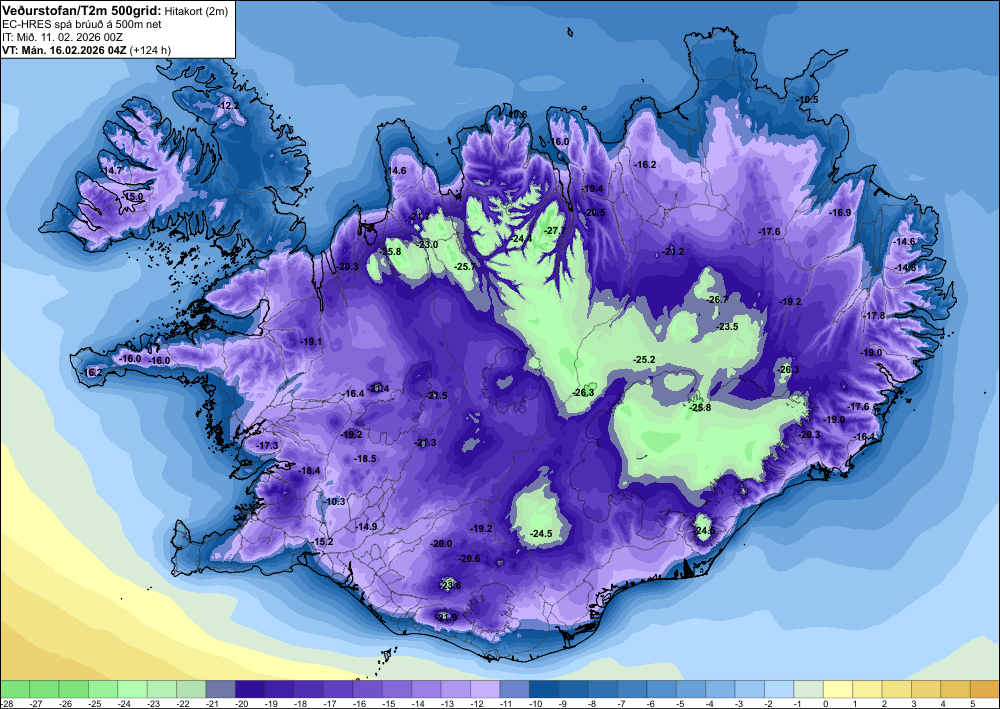Click the legend swatch between -1 and 0
This screenshot has width=1000, height=709.
pos(809,689)
